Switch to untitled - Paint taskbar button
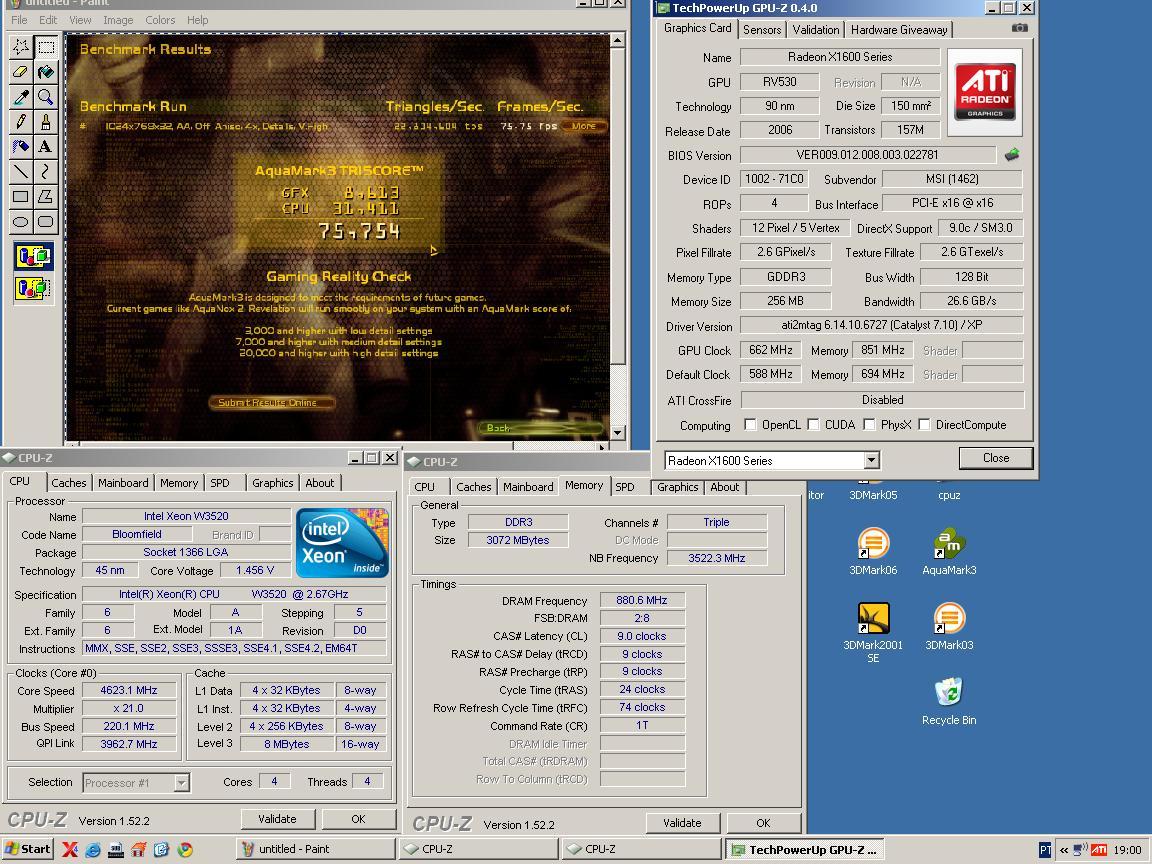 (x=316, y=849)
